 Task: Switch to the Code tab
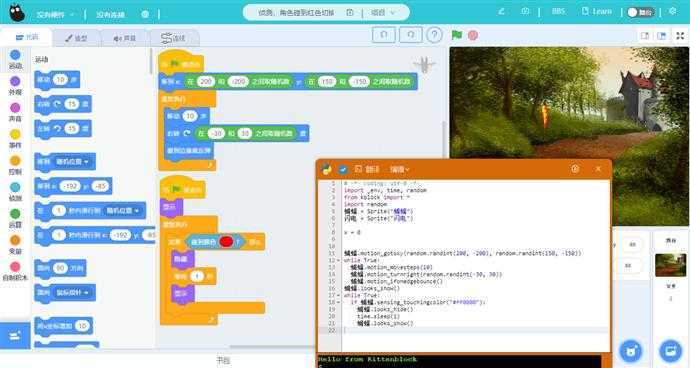[x=27, y=37]
